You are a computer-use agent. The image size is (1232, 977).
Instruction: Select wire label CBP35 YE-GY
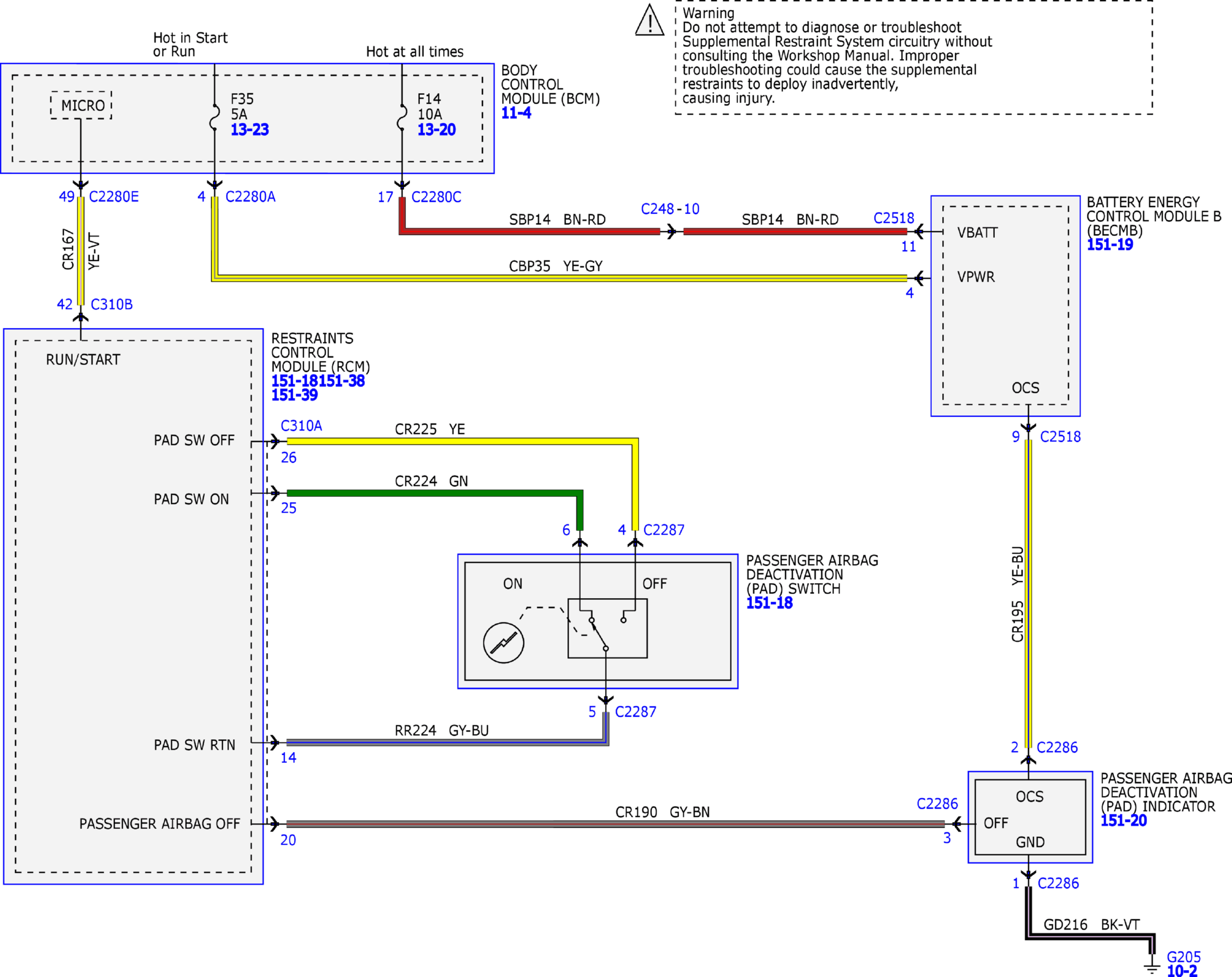(556, 266)
